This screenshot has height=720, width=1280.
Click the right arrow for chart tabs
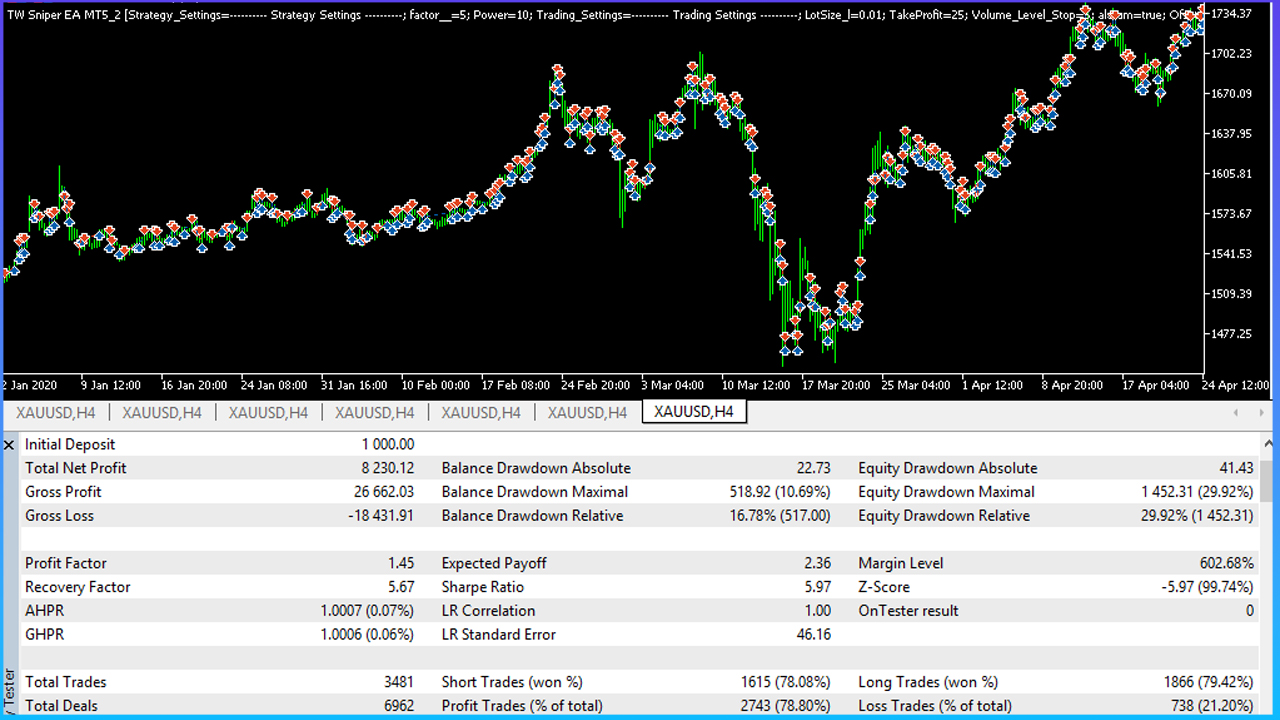click(x=1260, y=412)
